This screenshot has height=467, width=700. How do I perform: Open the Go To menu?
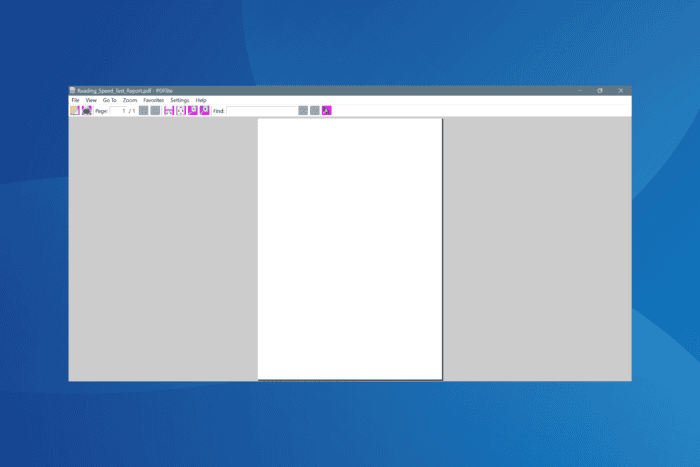[109, 100]
